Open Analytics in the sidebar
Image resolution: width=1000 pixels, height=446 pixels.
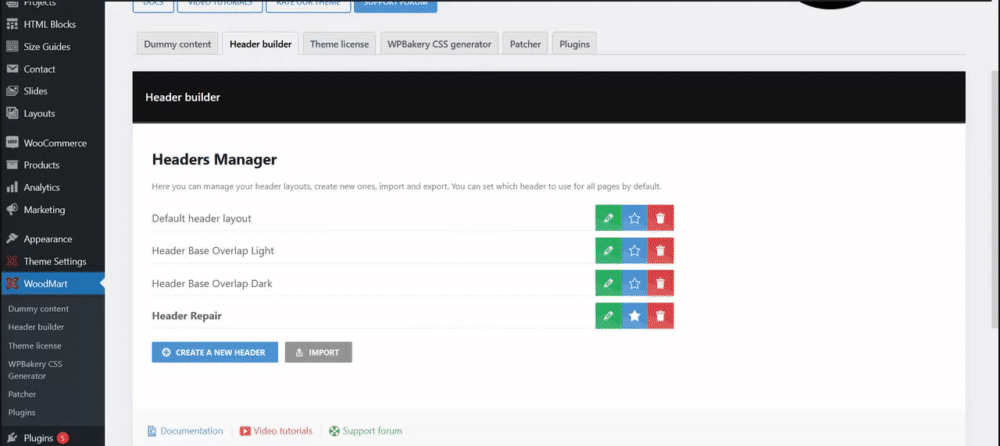click(x=52, y=188)
